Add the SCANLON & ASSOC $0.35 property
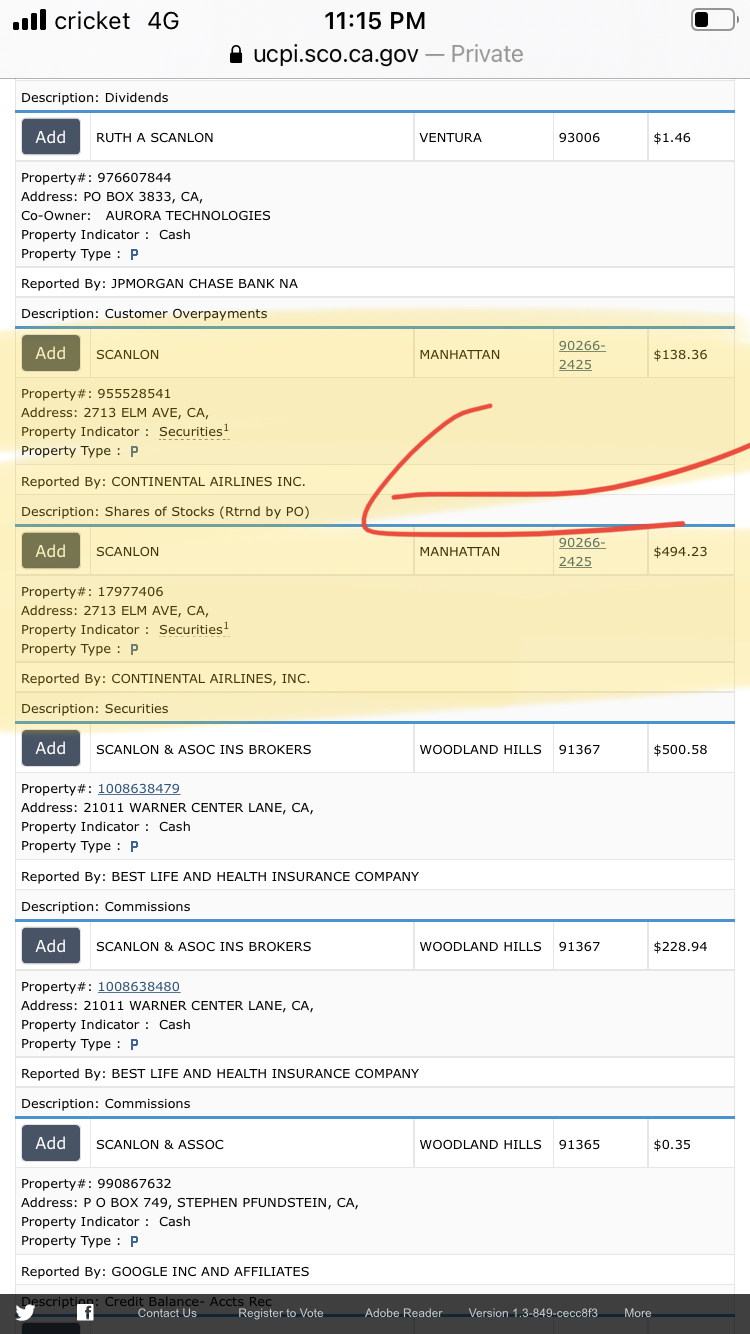This screenshot has height=1334, width=750. point(51,1143)
